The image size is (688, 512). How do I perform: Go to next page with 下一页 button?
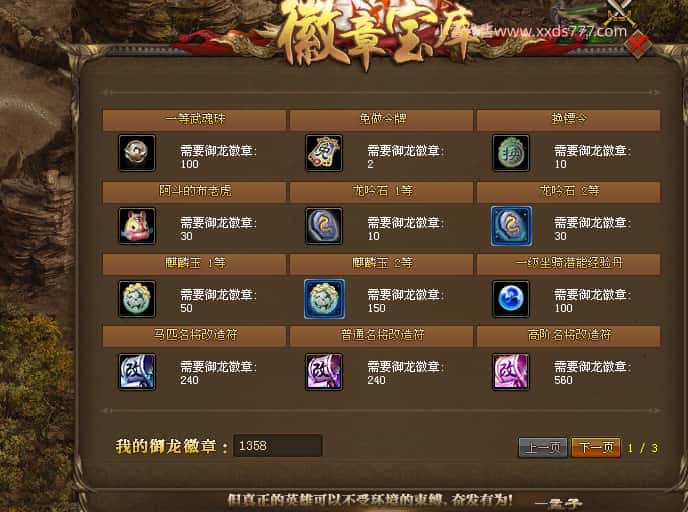point(596,448)
